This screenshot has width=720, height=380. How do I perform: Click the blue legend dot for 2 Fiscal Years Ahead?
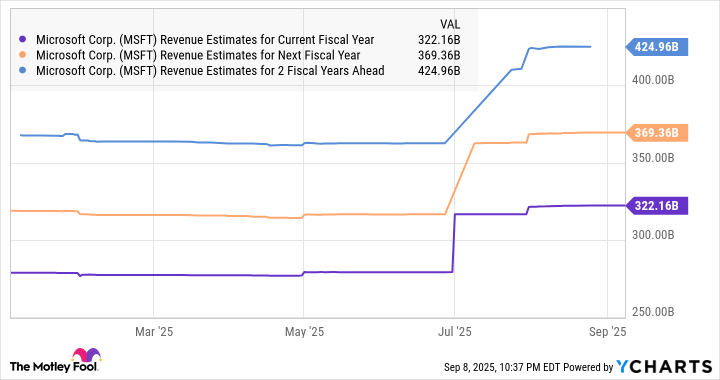pos(22,71)
